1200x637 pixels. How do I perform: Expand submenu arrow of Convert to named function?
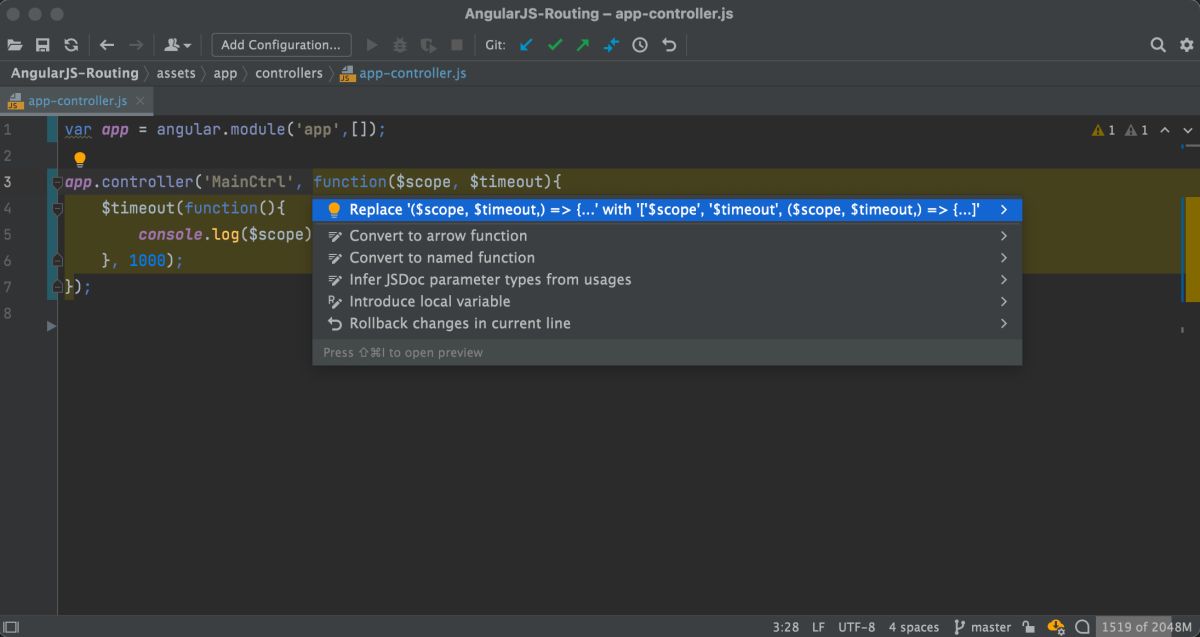[1003, 258]
